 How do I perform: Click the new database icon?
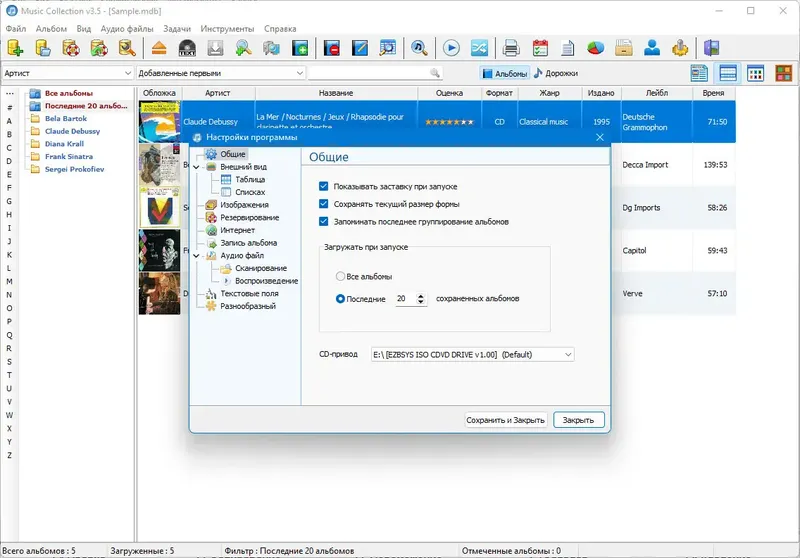tap(15, 48)
